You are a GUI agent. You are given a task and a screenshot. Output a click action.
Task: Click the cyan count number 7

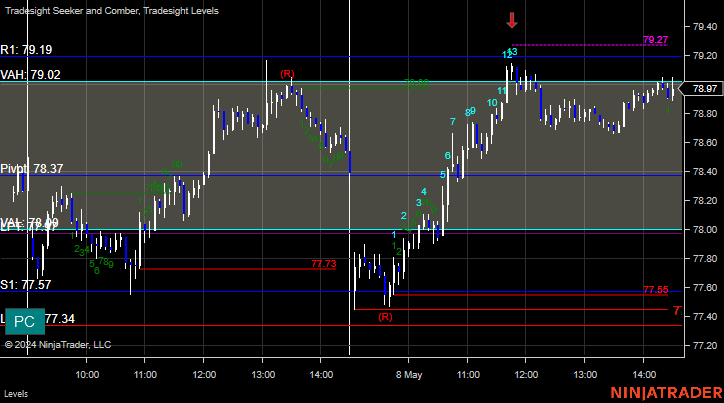click(452, 122)
